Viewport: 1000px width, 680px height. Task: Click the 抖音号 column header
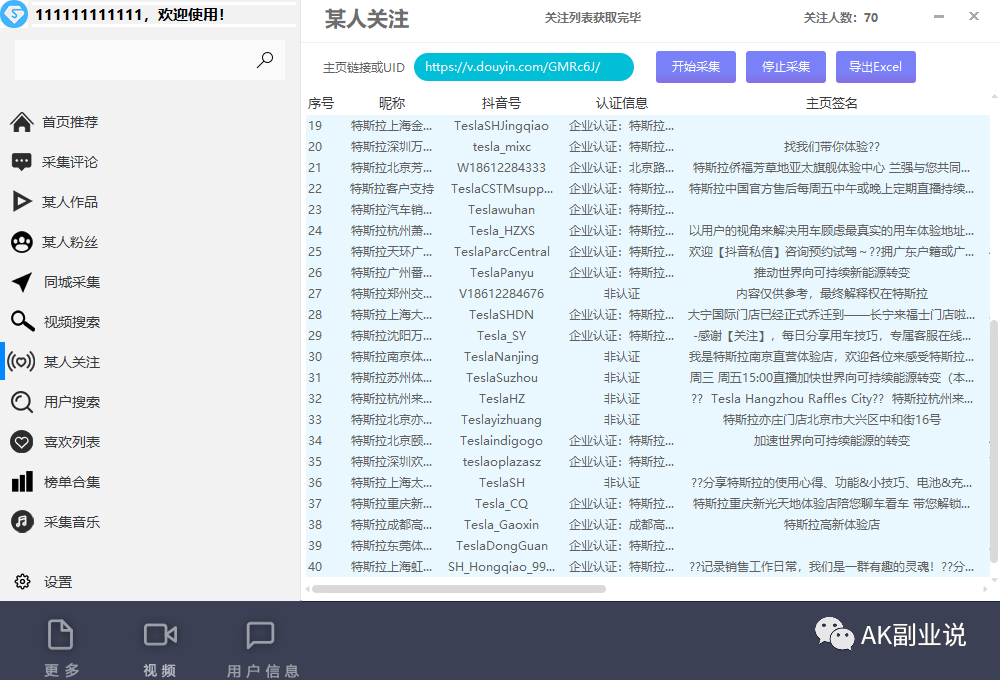coord(501,103)
